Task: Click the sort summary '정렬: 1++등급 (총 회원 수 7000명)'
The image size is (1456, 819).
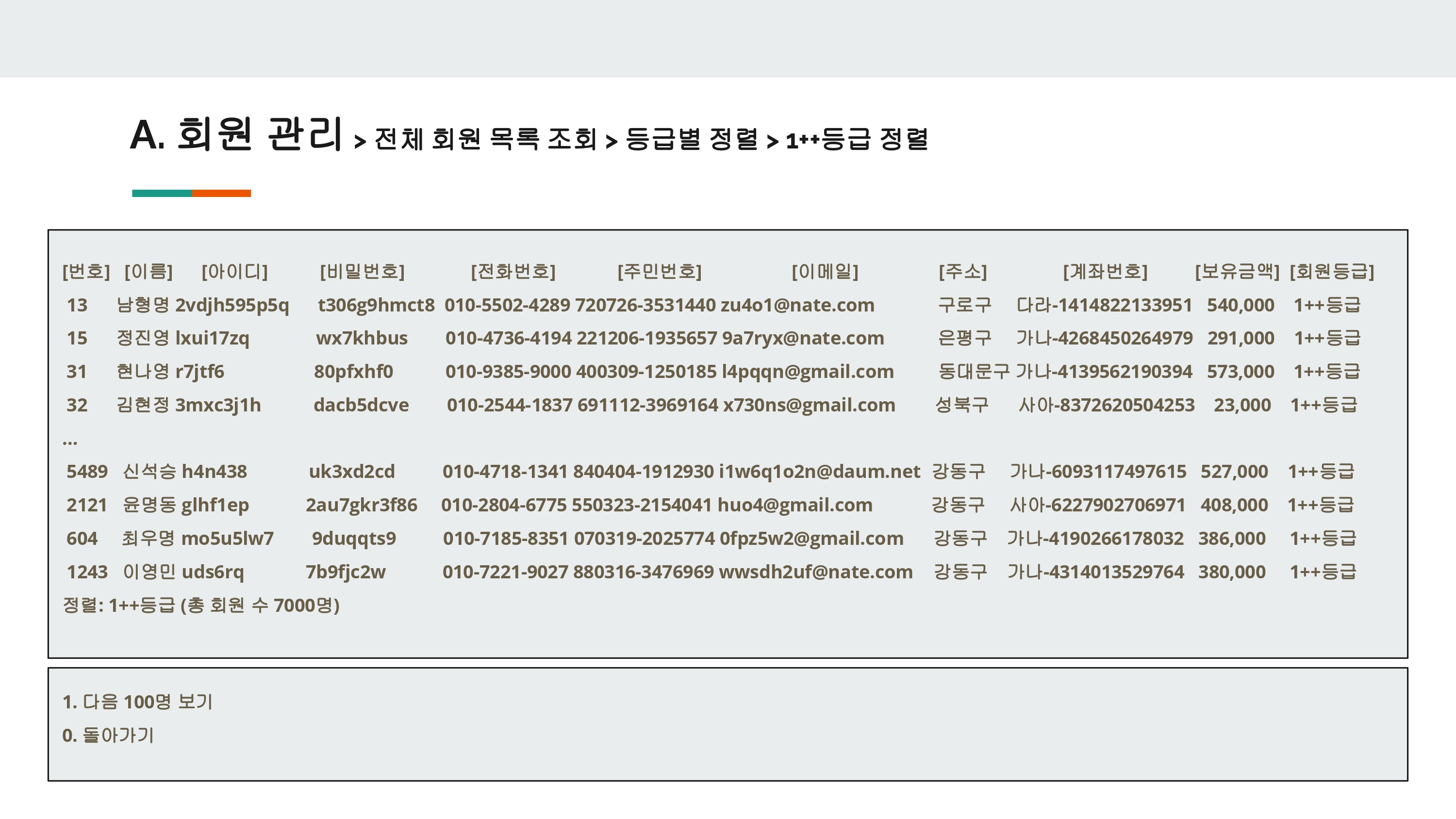Action: (x=200, y=605)
